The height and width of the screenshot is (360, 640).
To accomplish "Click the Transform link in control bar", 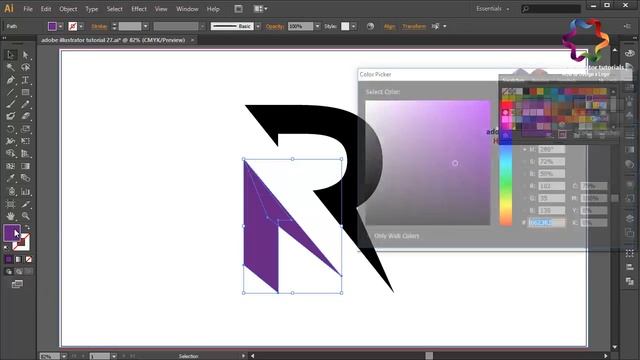I will coord(414,26).
